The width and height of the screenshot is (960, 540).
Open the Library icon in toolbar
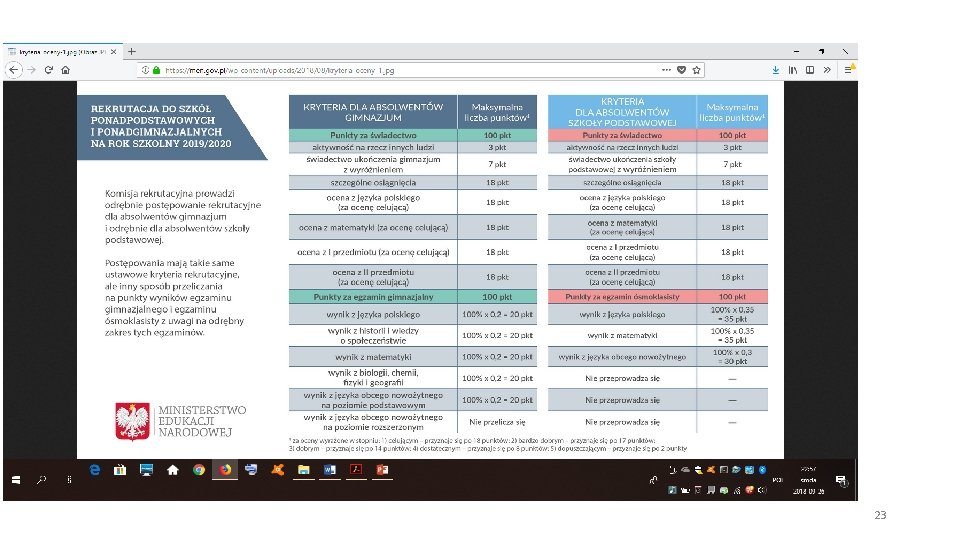[x=793, y=70]
